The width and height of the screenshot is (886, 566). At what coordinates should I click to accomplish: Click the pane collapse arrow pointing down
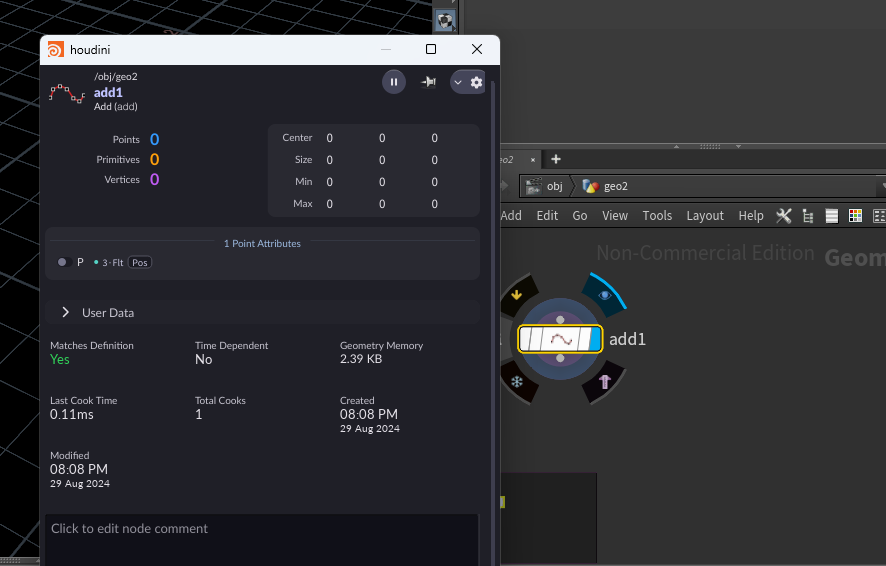tap(738, 146)
